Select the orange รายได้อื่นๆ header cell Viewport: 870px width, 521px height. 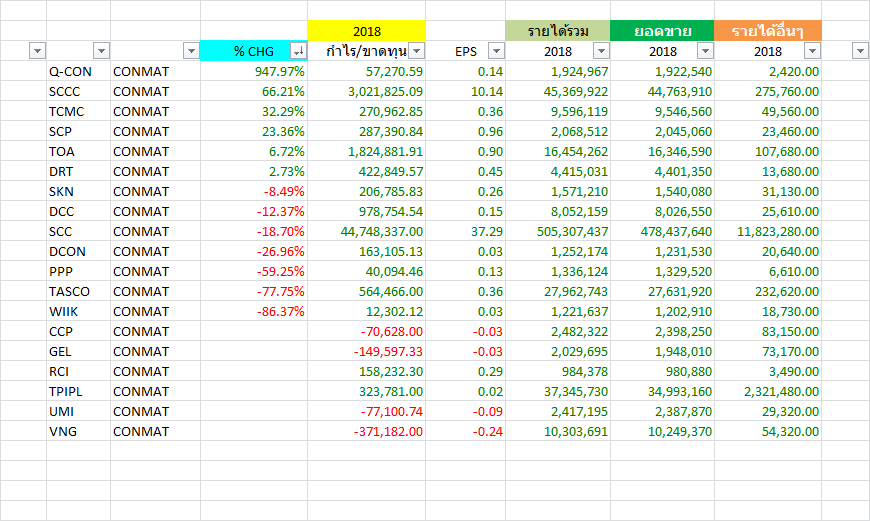[767, 31]
